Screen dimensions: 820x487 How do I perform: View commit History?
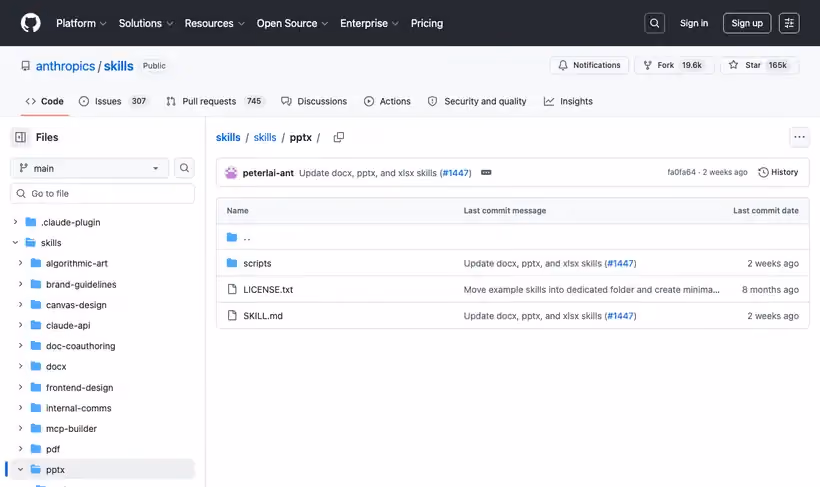778,172
